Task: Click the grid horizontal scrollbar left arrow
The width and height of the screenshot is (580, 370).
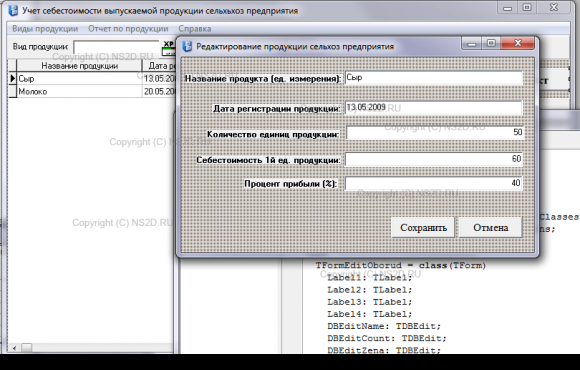Action: [x=14, y=348]
